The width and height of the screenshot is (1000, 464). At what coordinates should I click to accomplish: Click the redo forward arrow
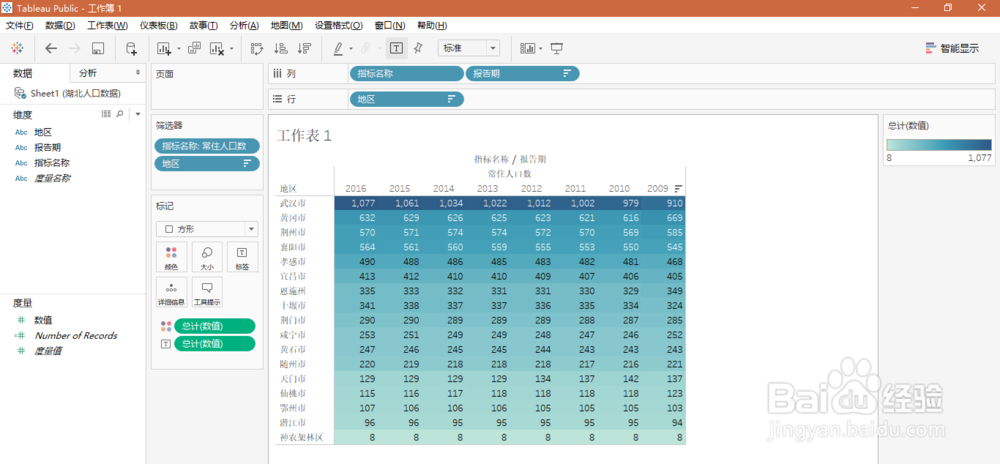(x=75, y=48)
